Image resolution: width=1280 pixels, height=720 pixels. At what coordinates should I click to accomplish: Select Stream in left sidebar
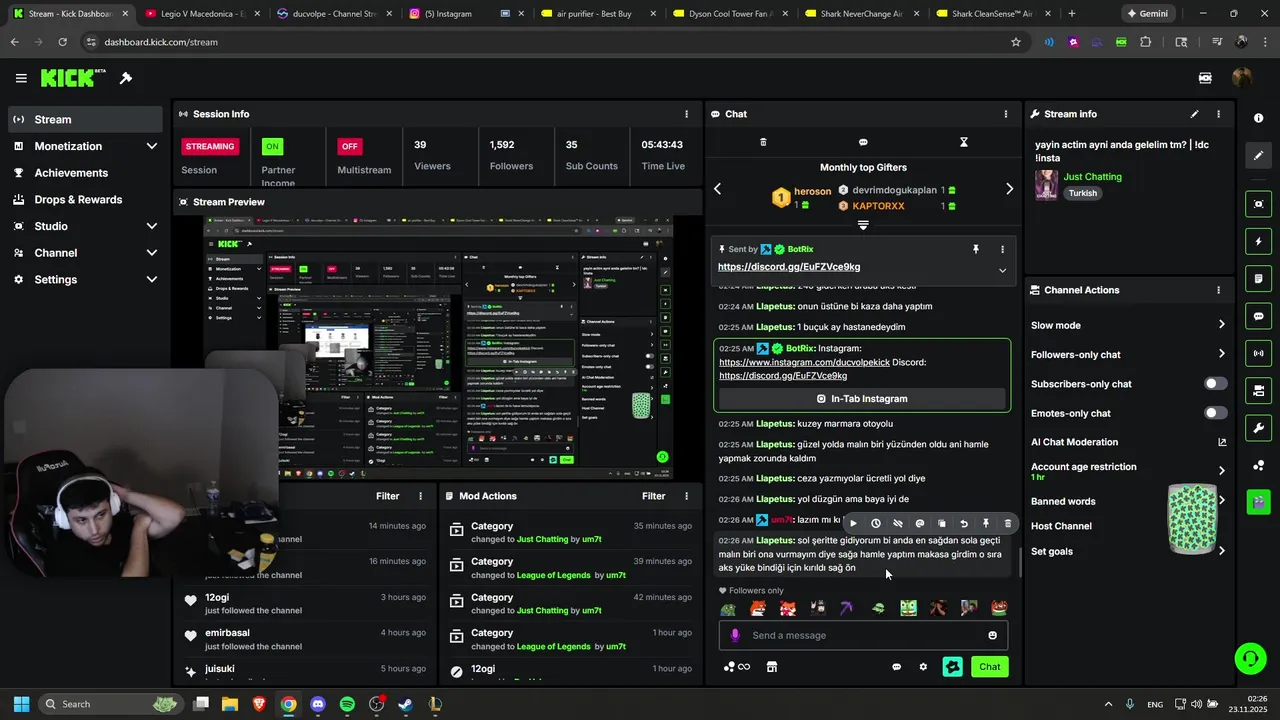coord(84,119)
